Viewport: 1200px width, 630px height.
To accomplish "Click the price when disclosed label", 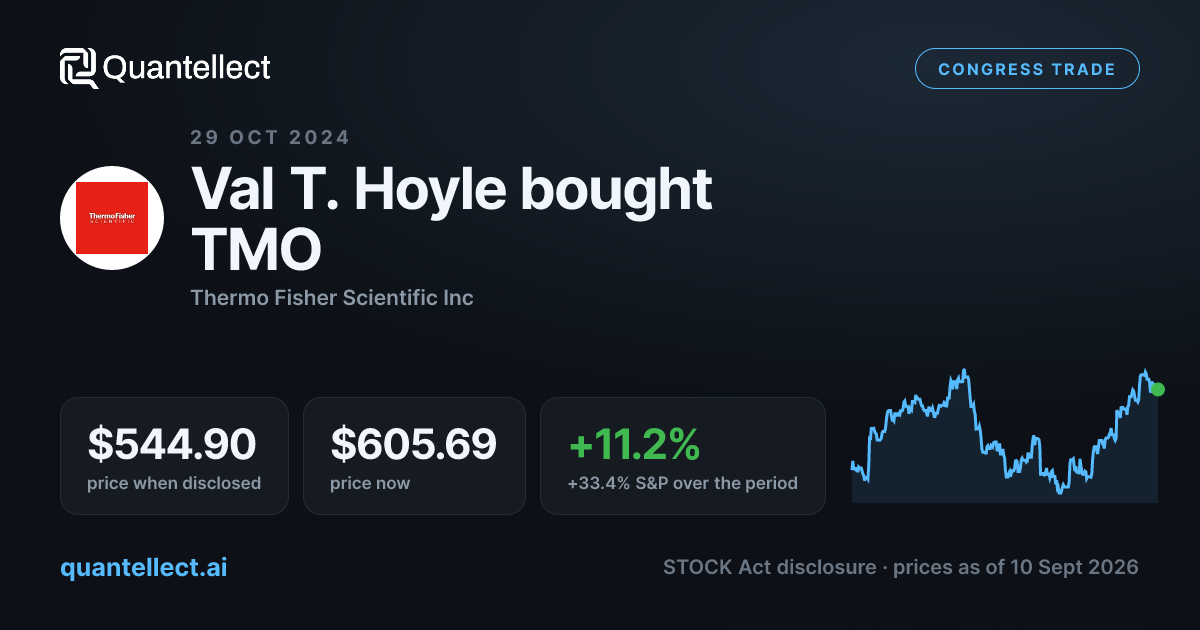I will tap(174, 483).
